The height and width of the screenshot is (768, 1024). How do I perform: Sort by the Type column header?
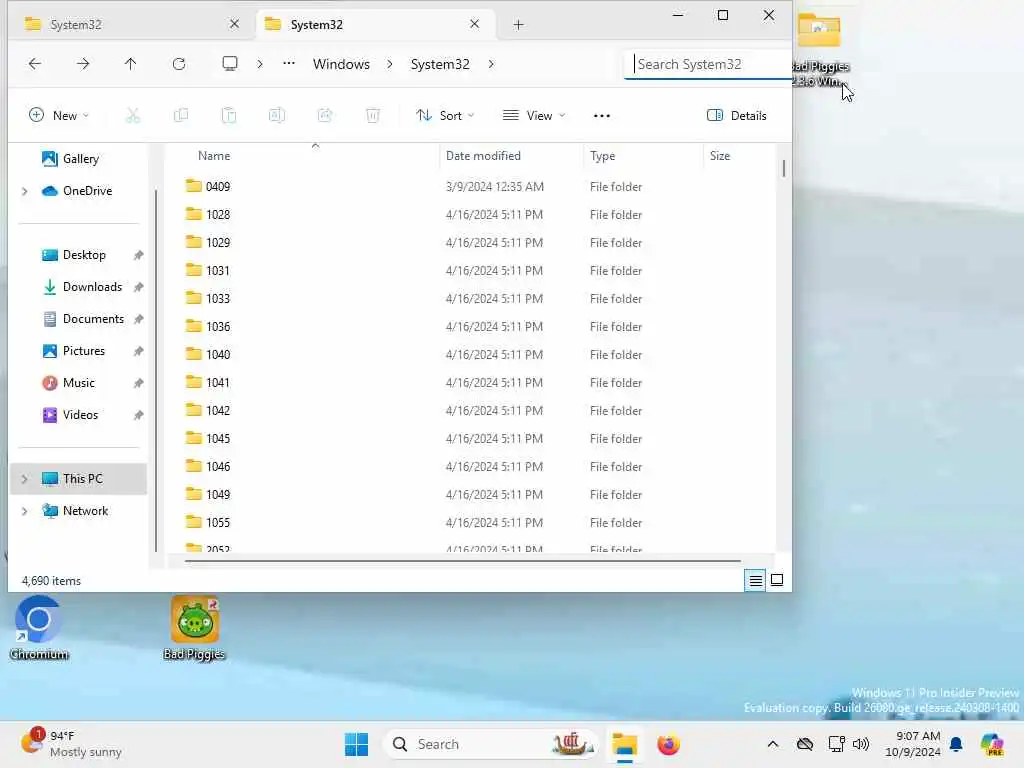[602, 155]
